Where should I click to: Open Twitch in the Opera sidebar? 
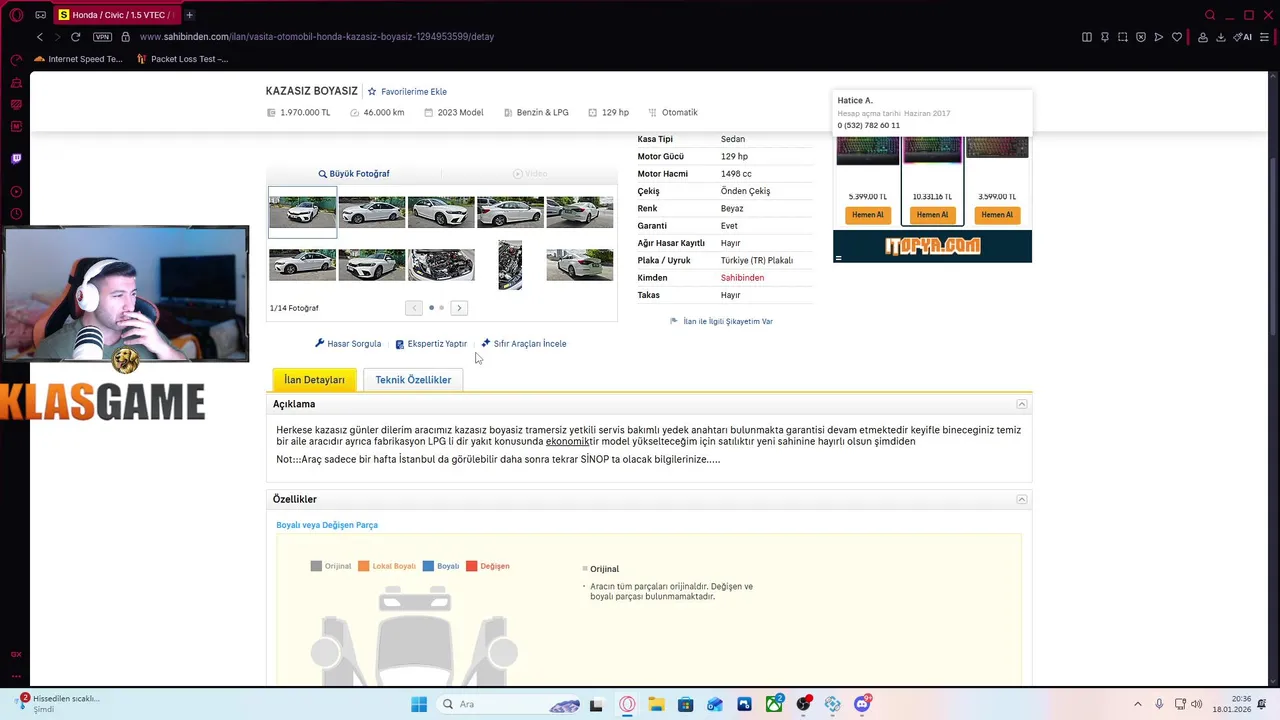coord(16,158)
